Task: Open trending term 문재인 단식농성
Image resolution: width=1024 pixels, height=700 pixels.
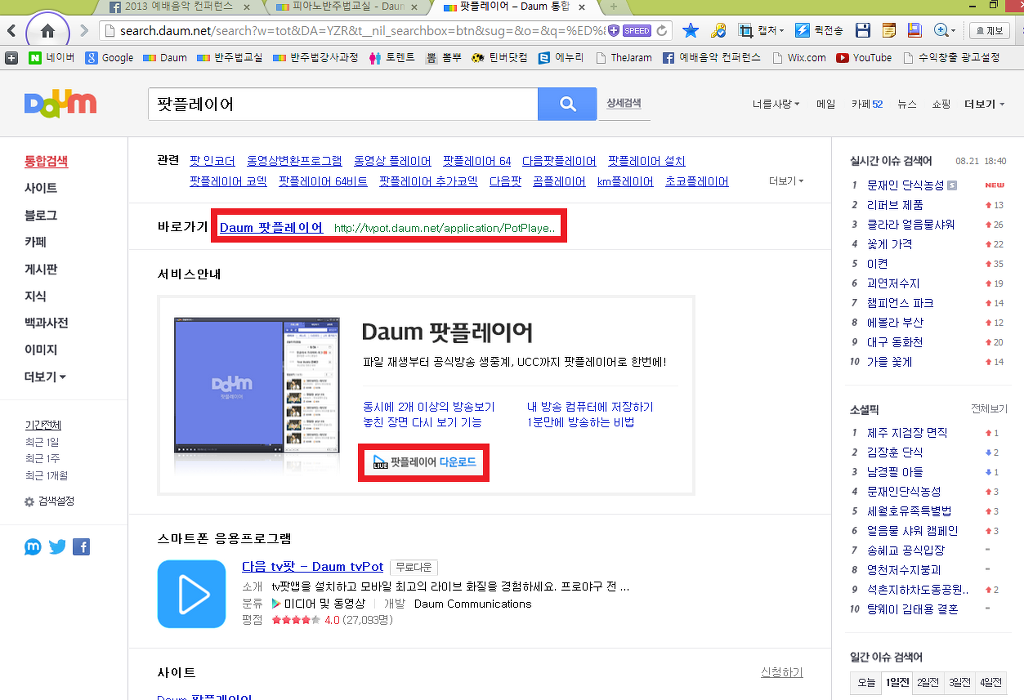Action: 905,185
